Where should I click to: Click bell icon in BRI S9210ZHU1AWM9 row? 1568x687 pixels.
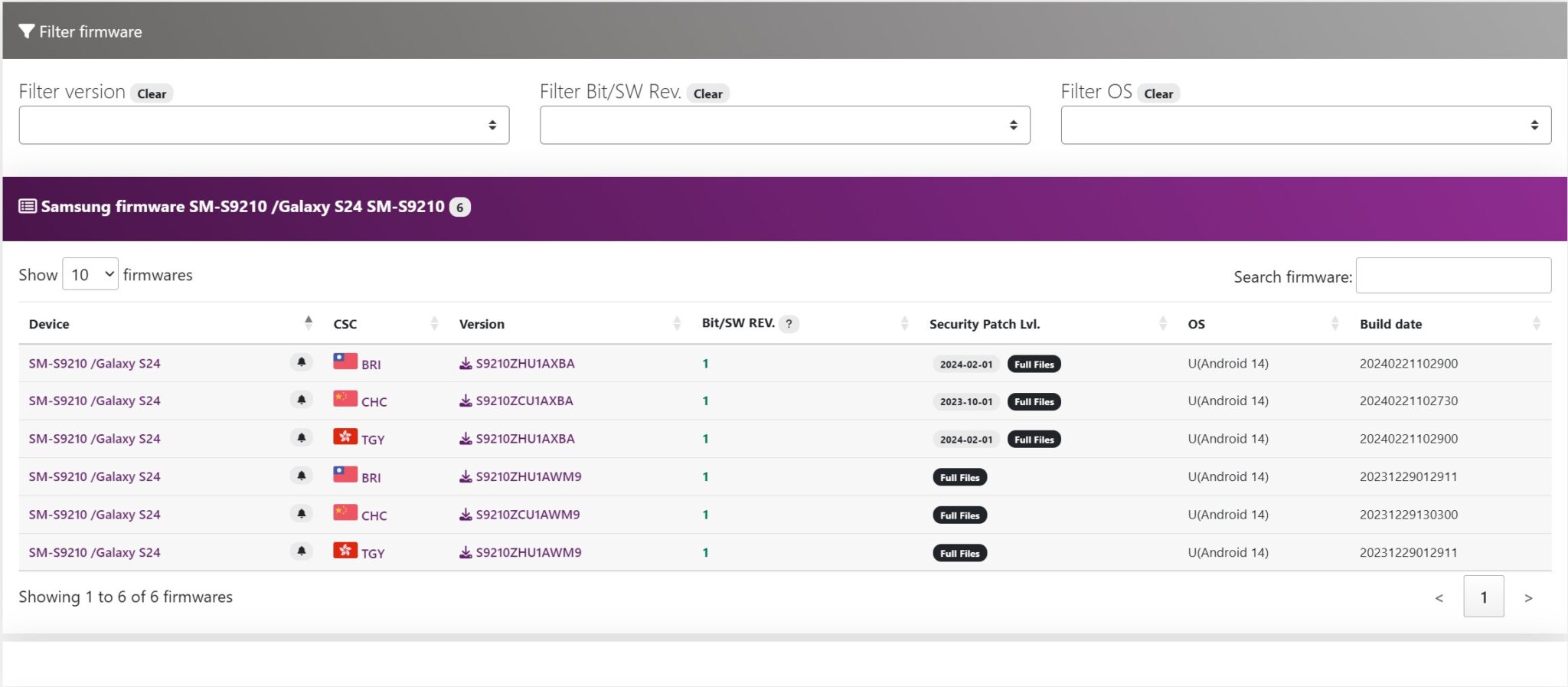click(302, 476)
